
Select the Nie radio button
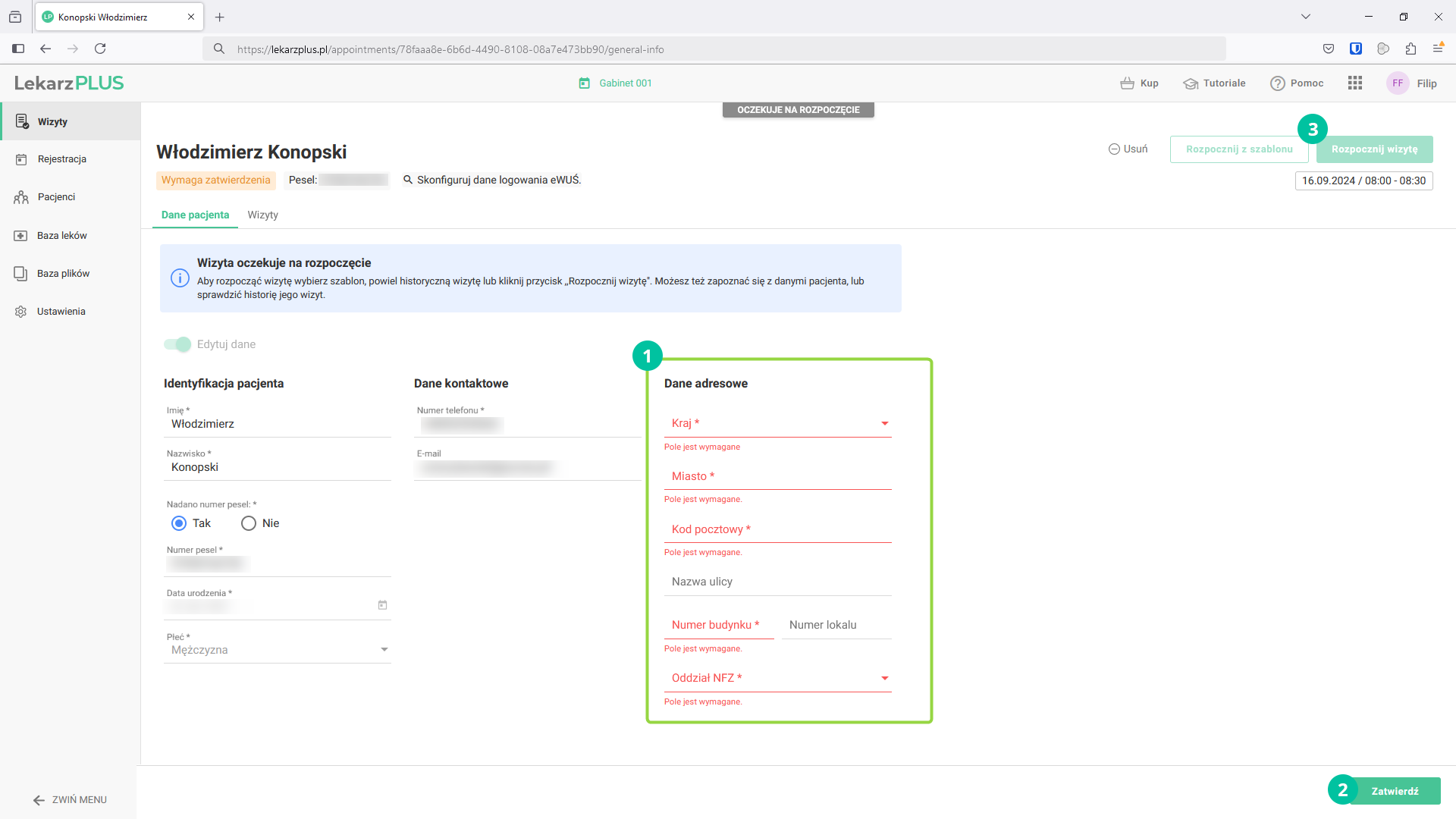pos(249,523)
